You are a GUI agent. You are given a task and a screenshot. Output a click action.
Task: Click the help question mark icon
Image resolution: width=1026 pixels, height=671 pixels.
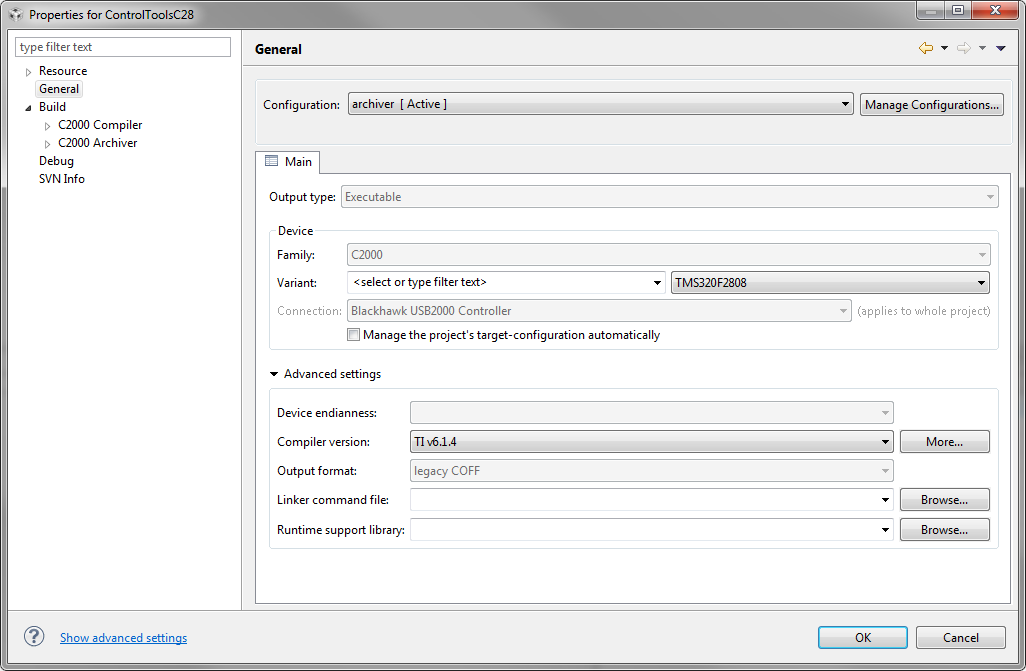pos(33,636)
